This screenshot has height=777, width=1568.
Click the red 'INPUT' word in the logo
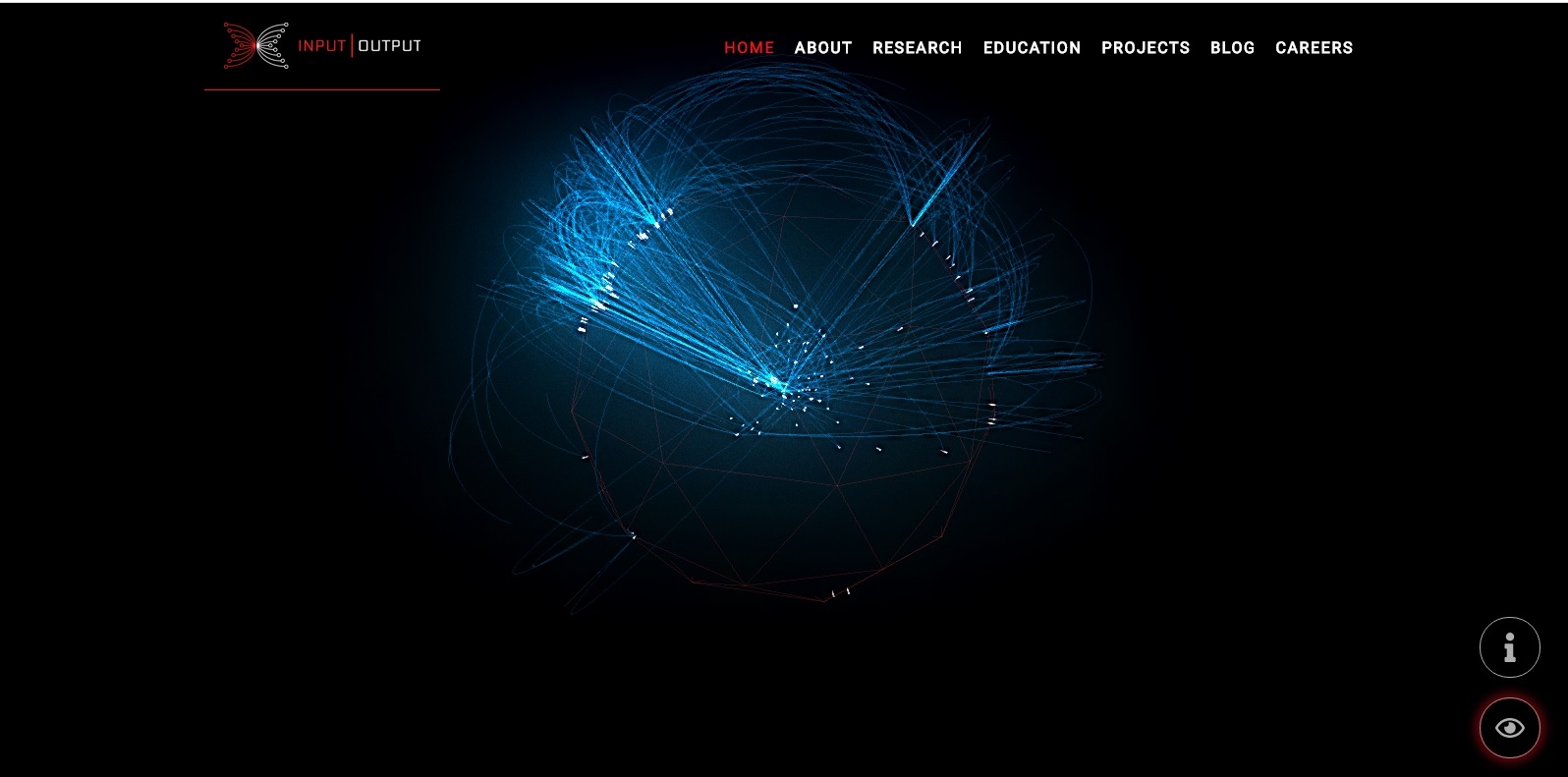coord(321,46)
